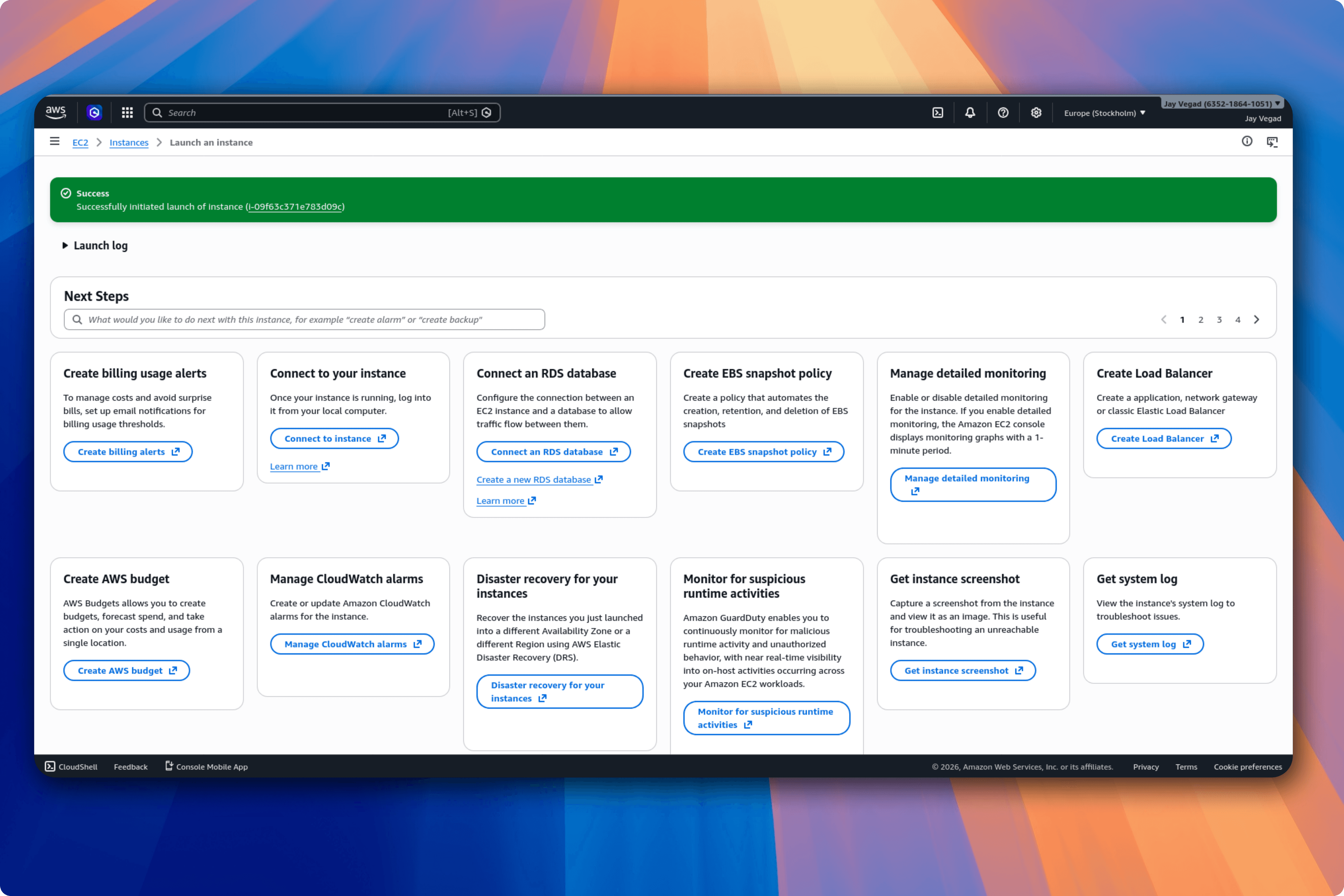
Task: Go to next page of Next Steps
Action: [x=1256, y=320]
